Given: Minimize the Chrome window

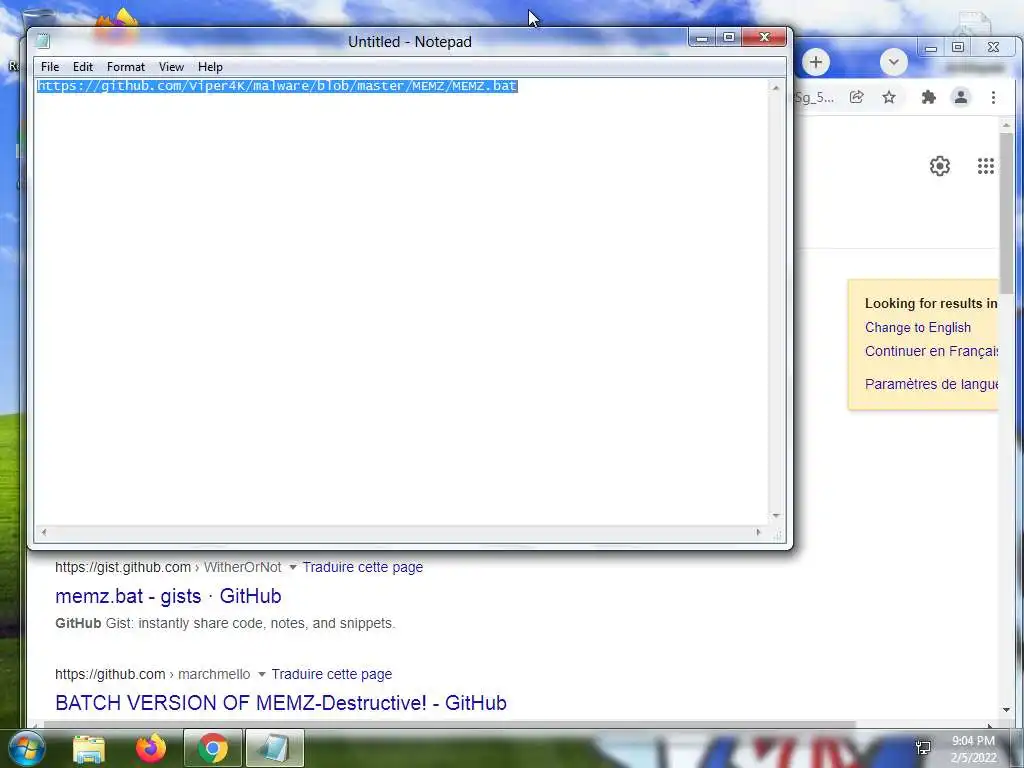Looking at the screenshot, I should pyautogui.click(x=931, y=47).
